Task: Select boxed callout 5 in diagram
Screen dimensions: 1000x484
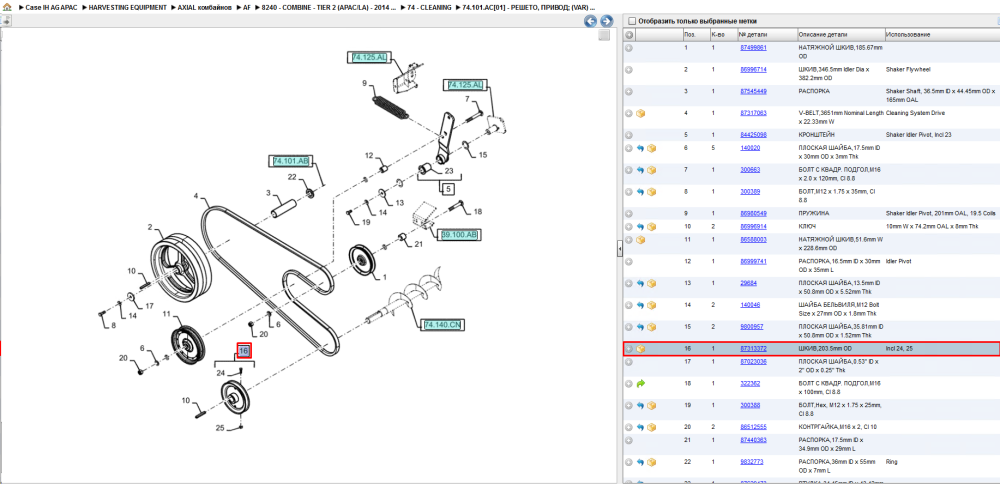Action: coord(447,189)
